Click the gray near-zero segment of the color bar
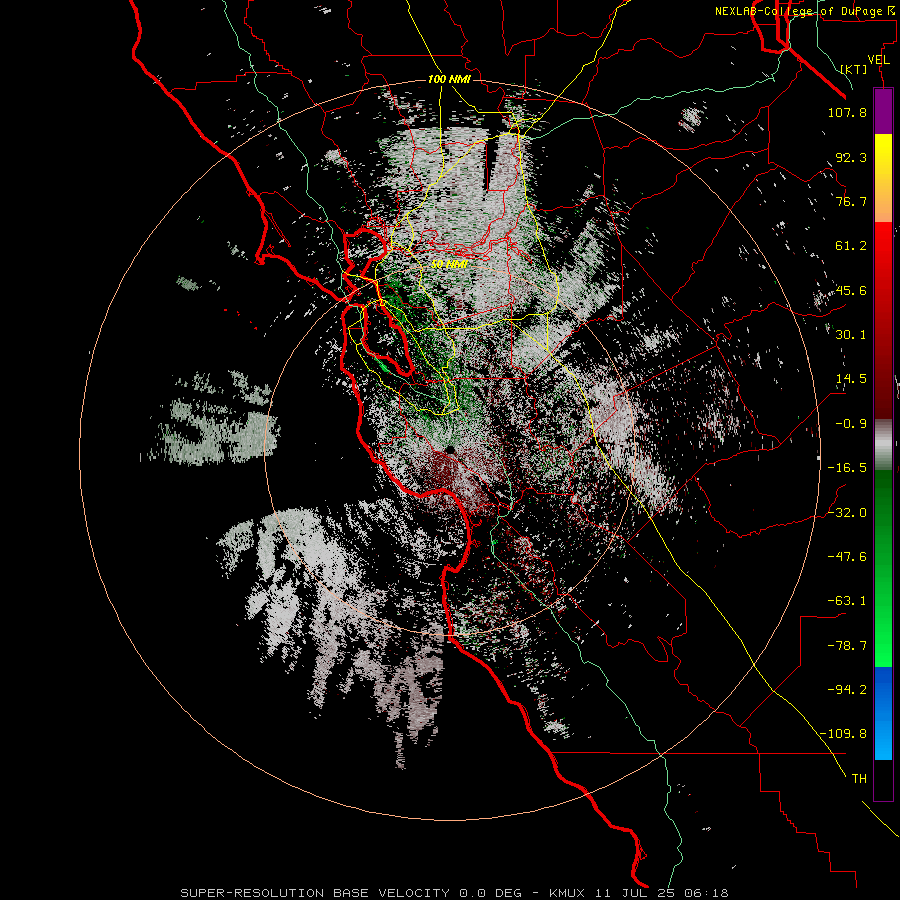The width and height of the screenshot is (900, 900). click(x=883, y=445)
